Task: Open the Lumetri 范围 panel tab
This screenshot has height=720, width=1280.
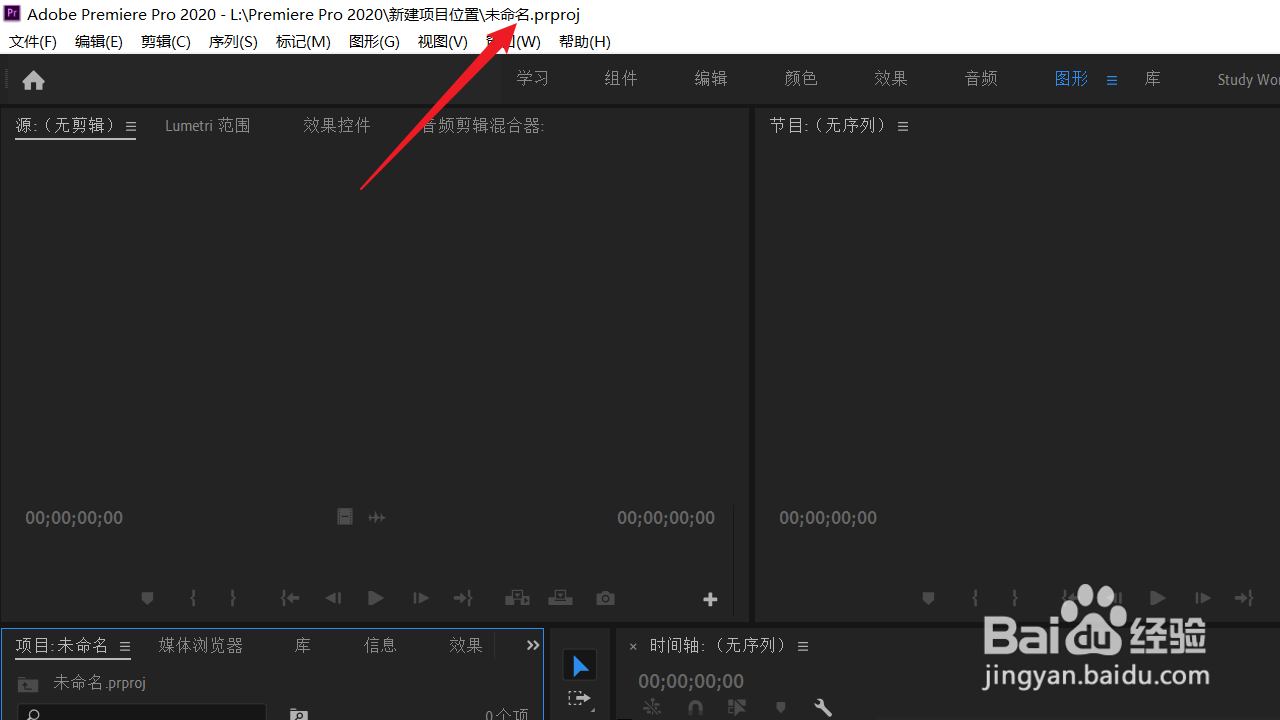Action: click(x=208, y=126)
